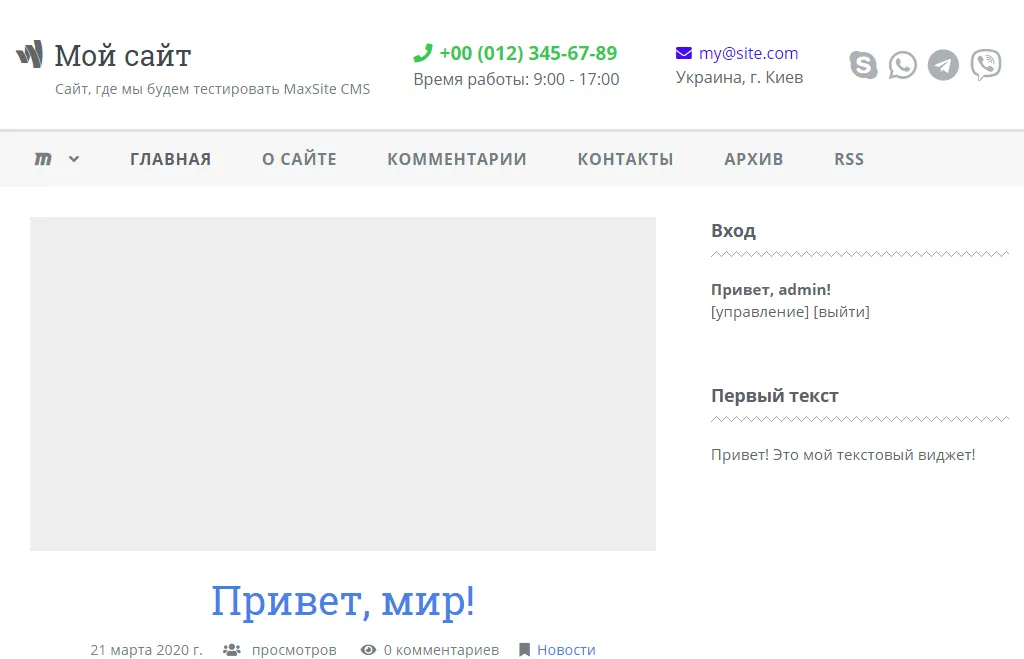Screen dimensions: 1024x659
Task: Click the large gray image placeholder
Action: pyautogui.click(x=343, y=382)
